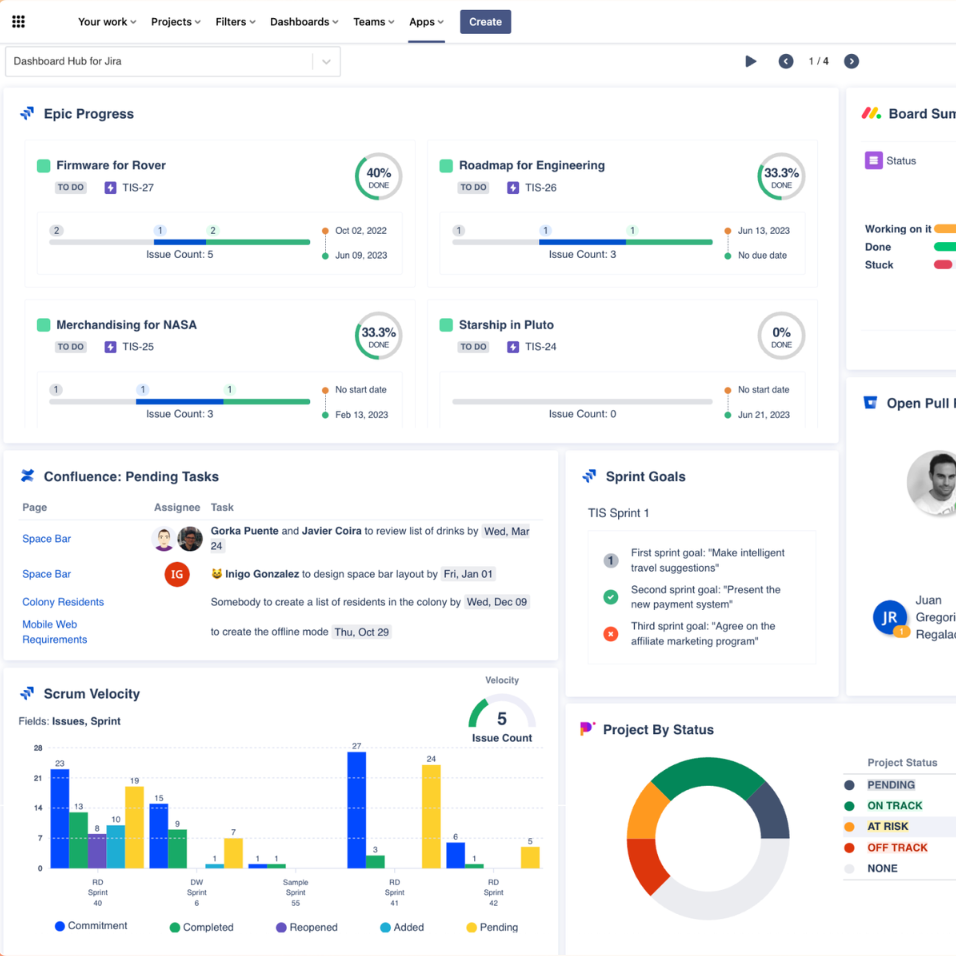
Task: Advance to the next dashboard page
Action: (x=851, y=61)
